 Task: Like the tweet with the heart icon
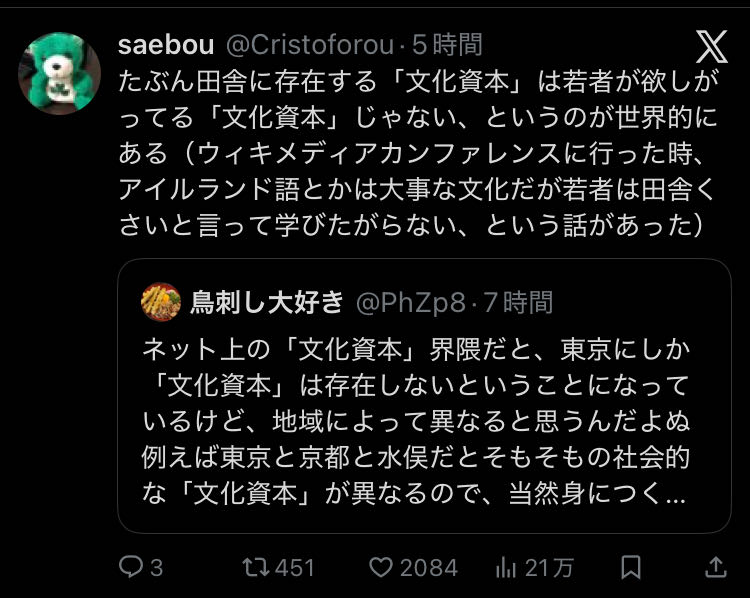click(x=381, y=568)
